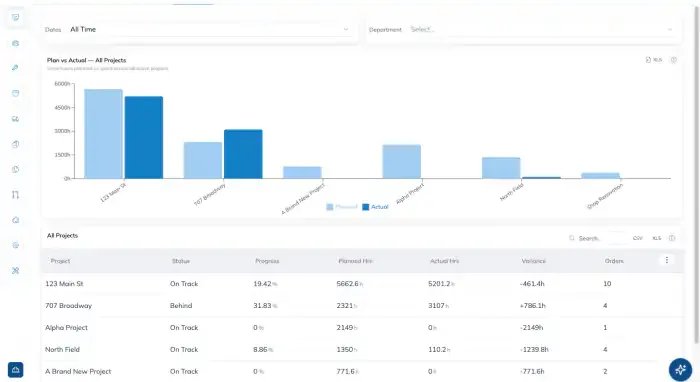Export the Plan vs Actual chart as XLS

click(654, 60)
